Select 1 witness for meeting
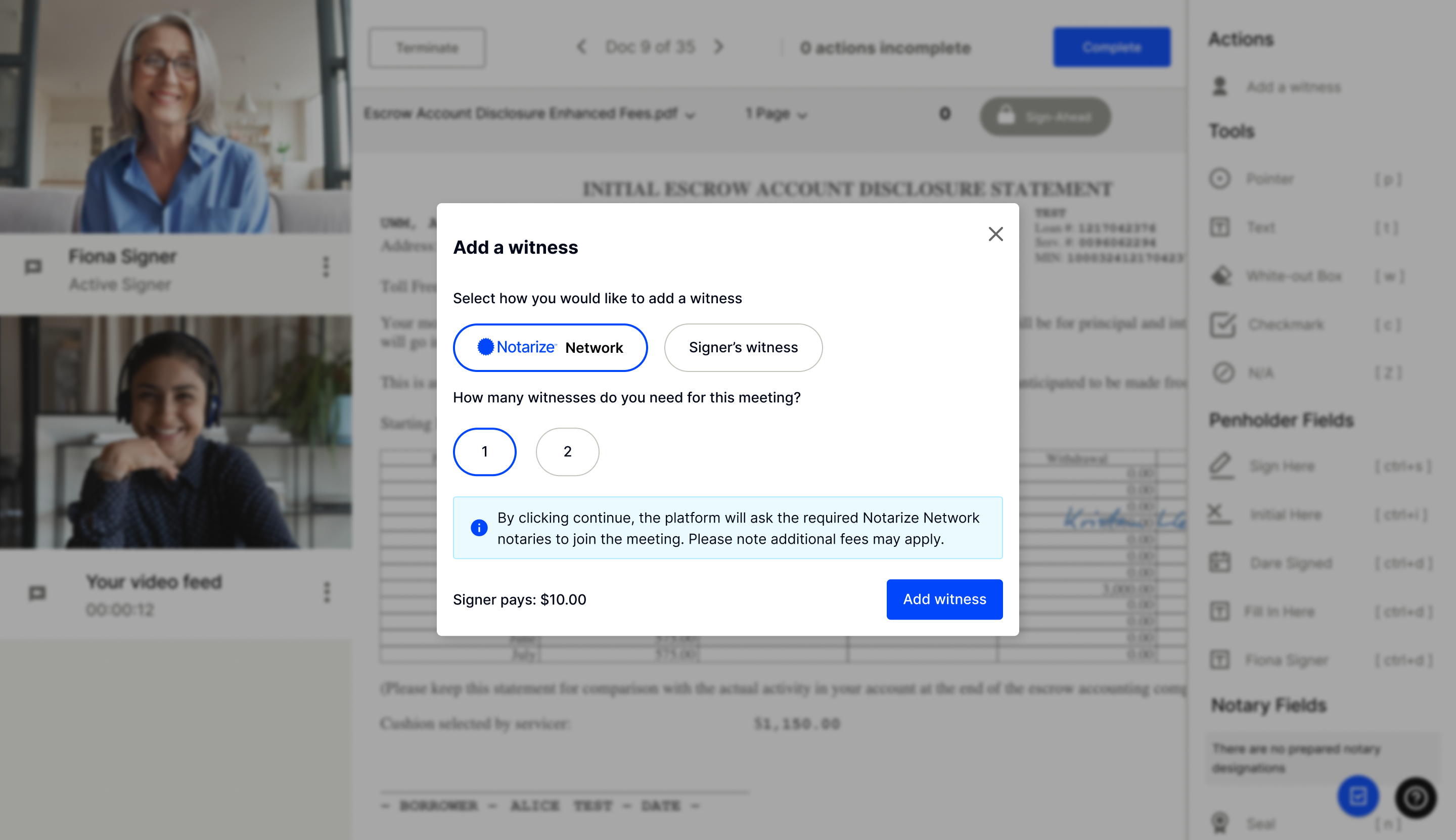The image size is (1456, 840). click(484, 452)
